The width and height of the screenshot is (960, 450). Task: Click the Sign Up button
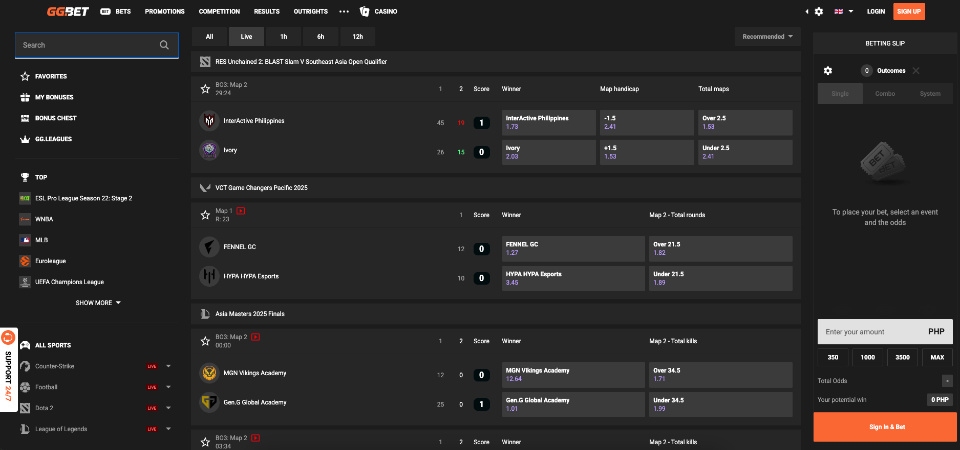[909, 11]
